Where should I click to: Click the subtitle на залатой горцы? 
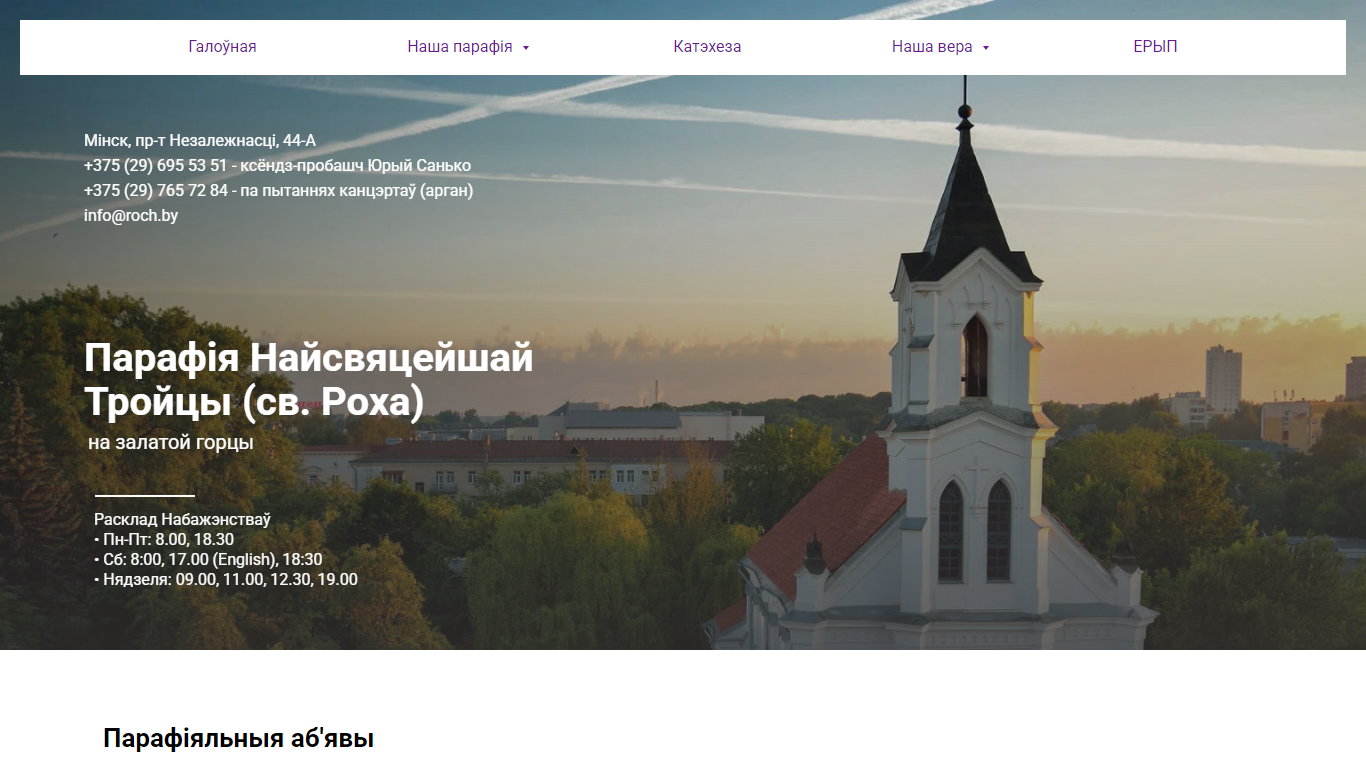[x=171, y=442]
